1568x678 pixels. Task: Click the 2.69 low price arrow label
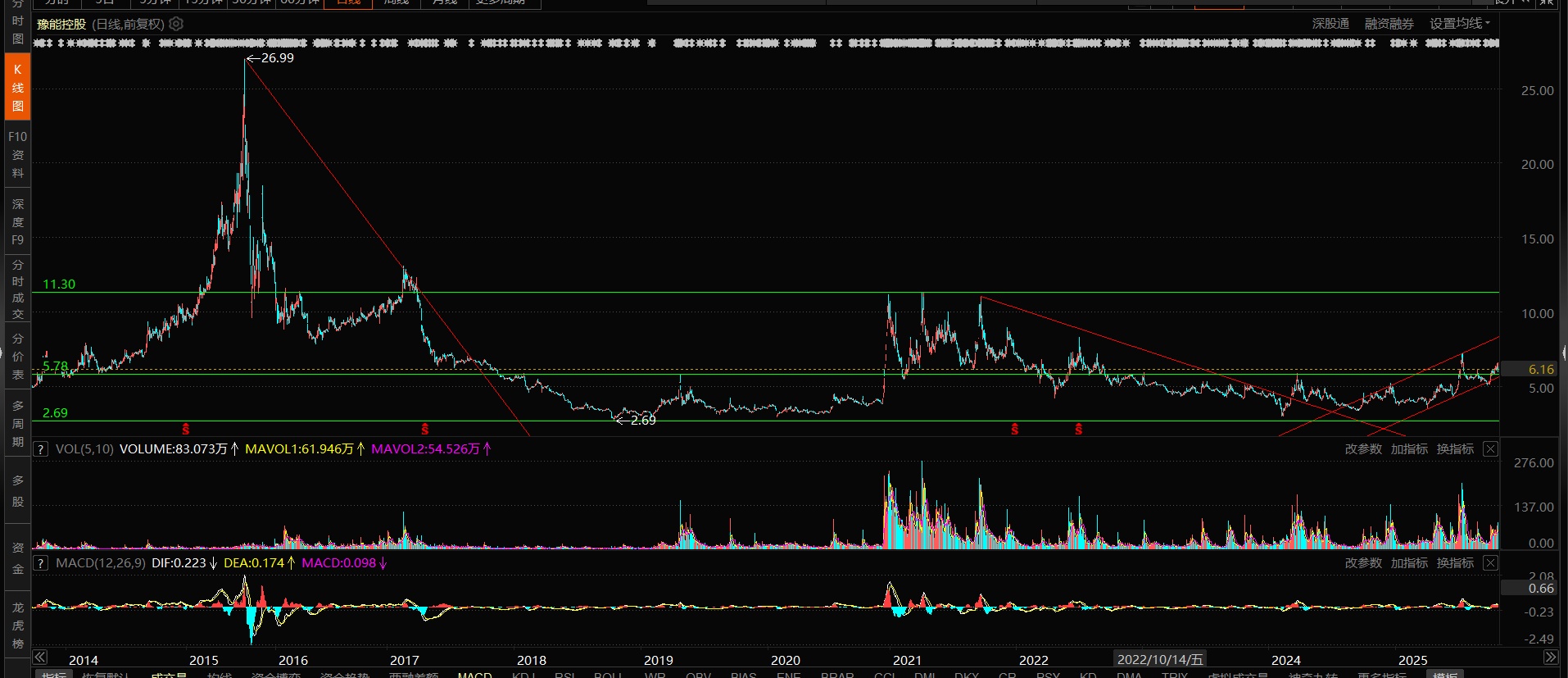point(636,420)
